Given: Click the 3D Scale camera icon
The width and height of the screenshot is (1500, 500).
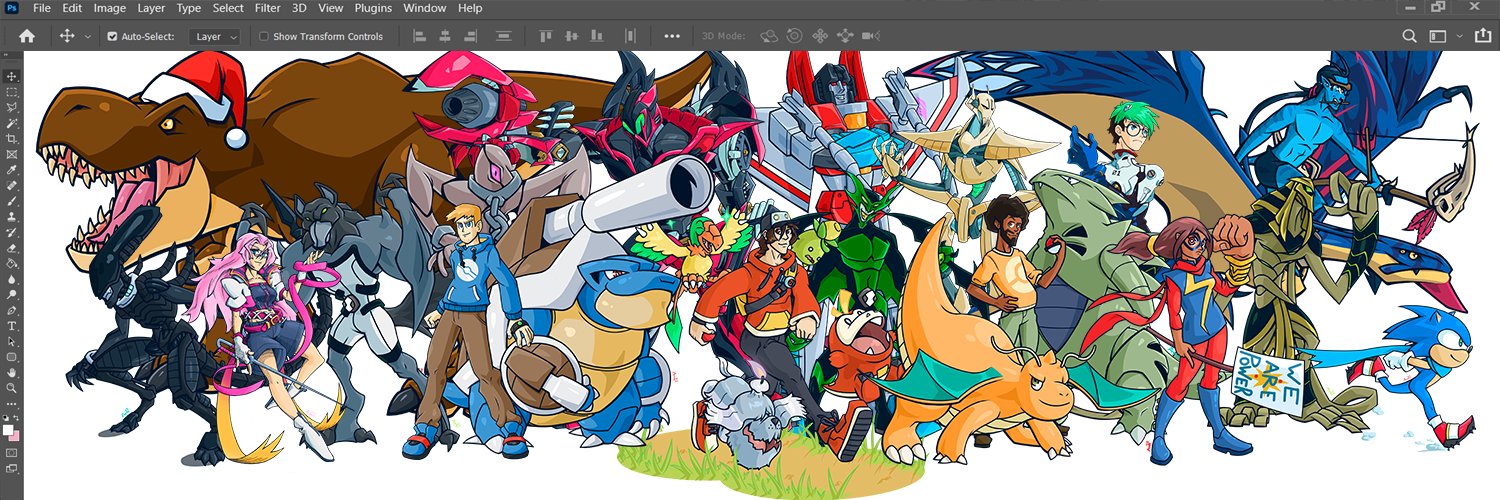Looking at the screenshot, I should (871, 36).
